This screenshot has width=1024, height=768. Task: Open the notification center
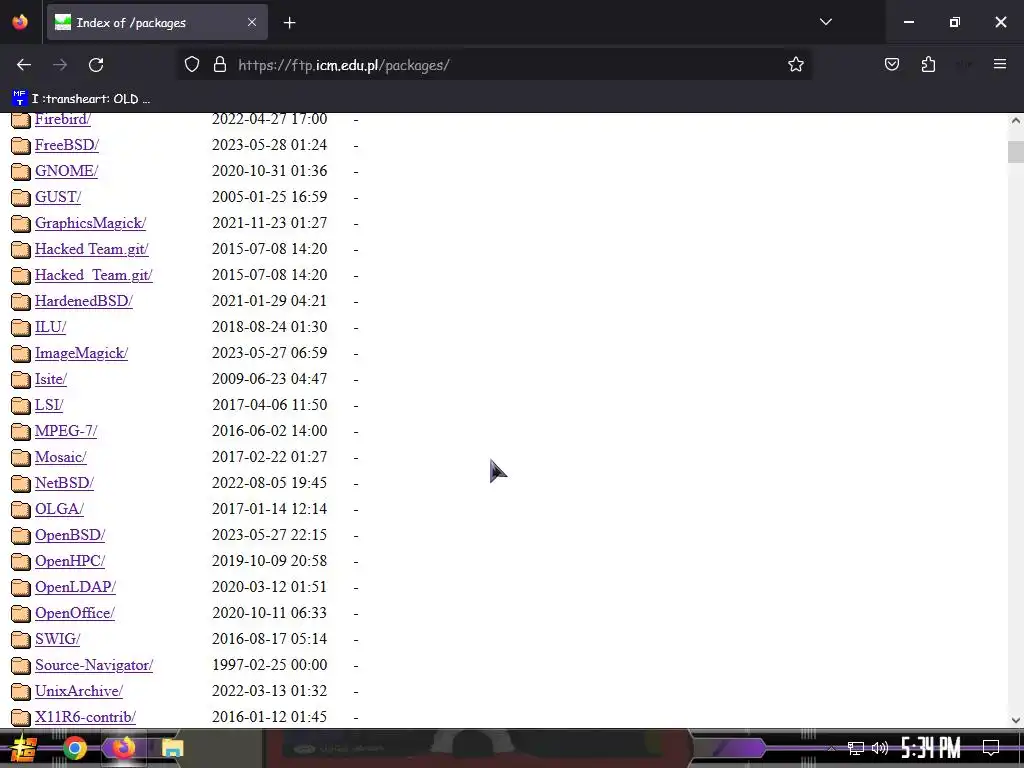(x=991, y=748)
